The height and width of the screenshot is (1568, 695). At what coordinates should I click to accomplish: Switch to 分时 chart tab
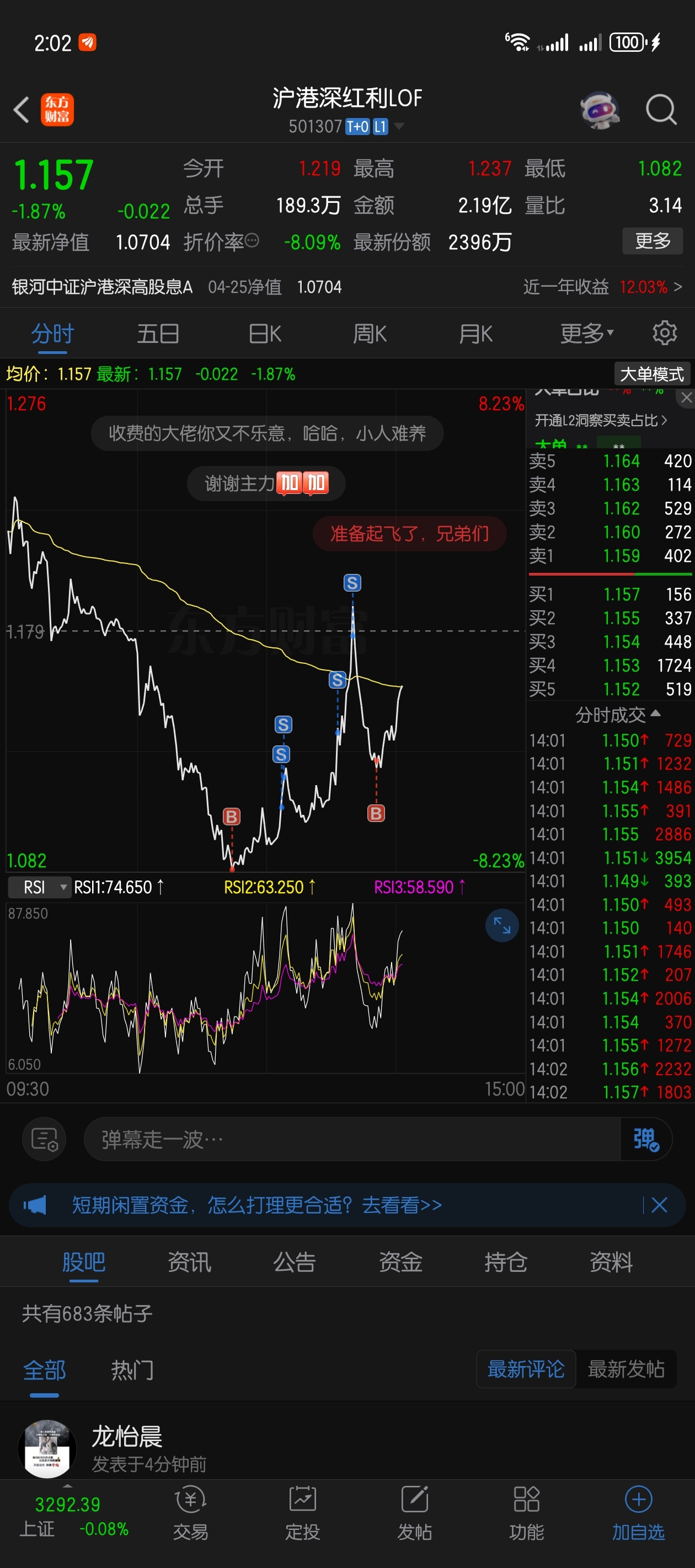[52, 333]
